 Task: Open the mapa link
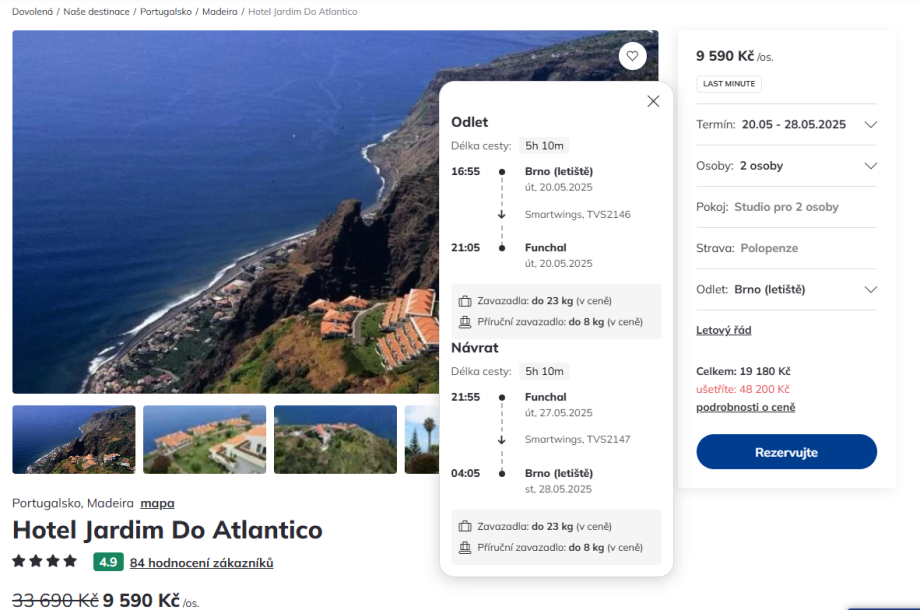point(157,503)
